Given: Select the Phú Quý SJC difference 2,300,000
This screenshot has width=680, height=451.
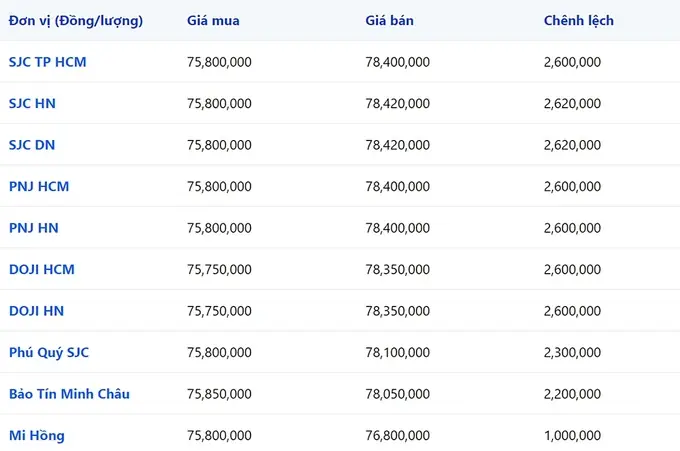Looking at the screenshot, I should click(x=572, y=353).
